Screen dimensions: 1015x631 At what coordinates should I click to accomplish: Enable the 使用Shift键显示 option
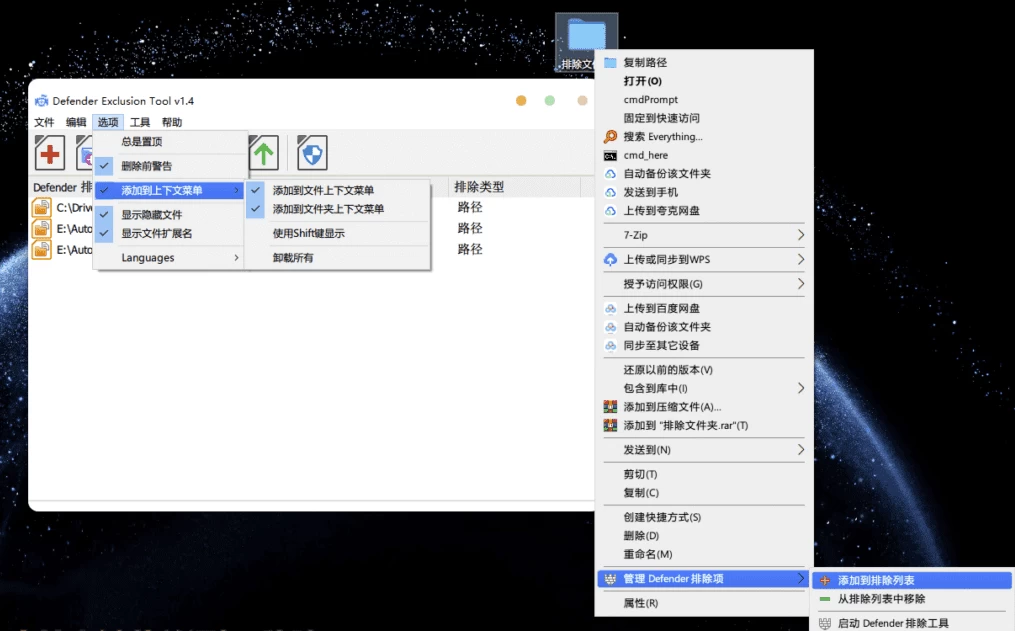pos(337,233)
